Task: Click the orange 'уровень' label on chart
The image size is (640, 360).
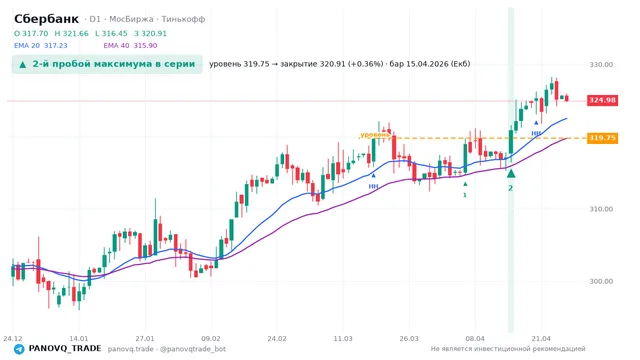Action: coord(375,135)
